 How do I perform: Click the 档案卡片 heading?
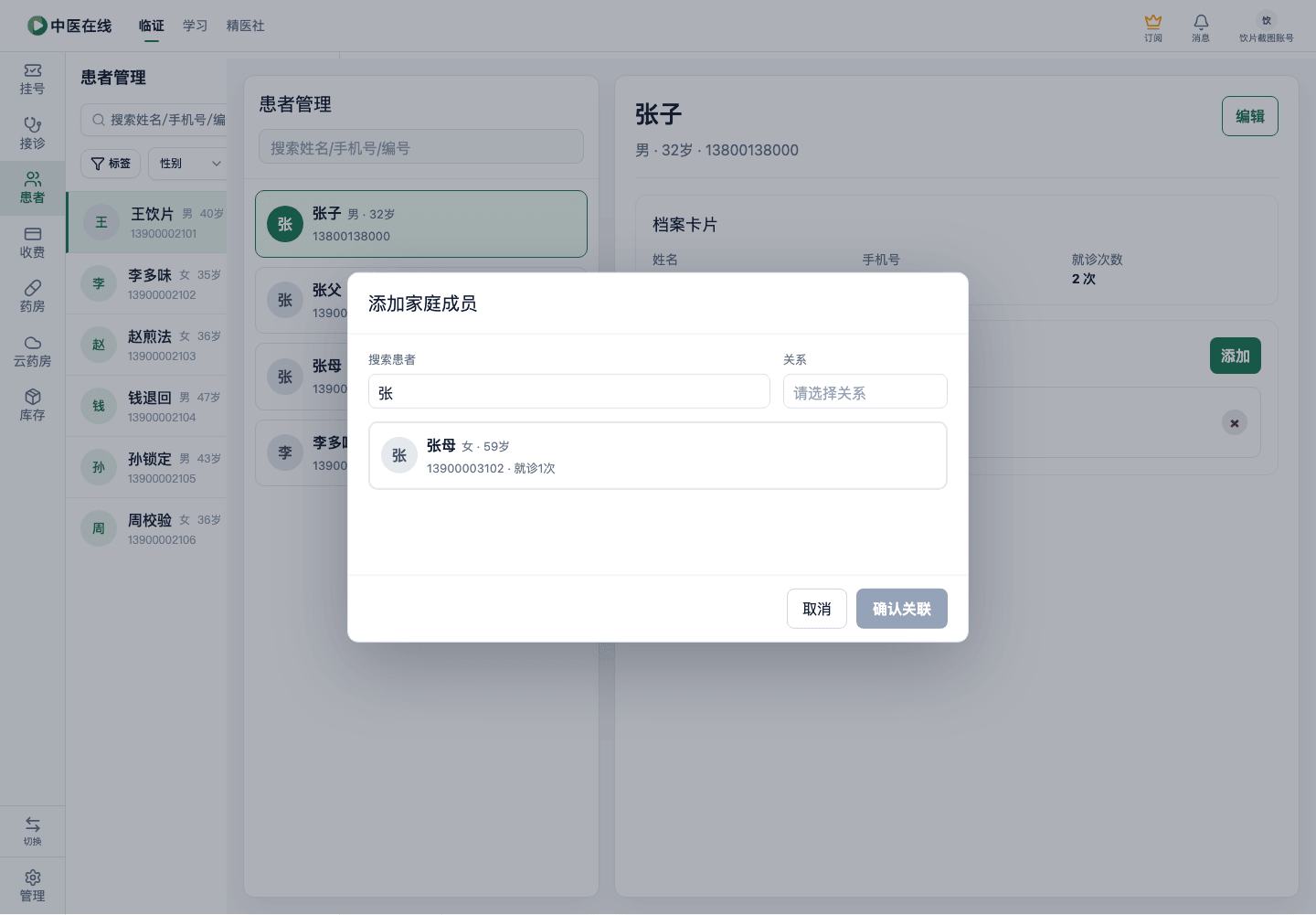685,225
